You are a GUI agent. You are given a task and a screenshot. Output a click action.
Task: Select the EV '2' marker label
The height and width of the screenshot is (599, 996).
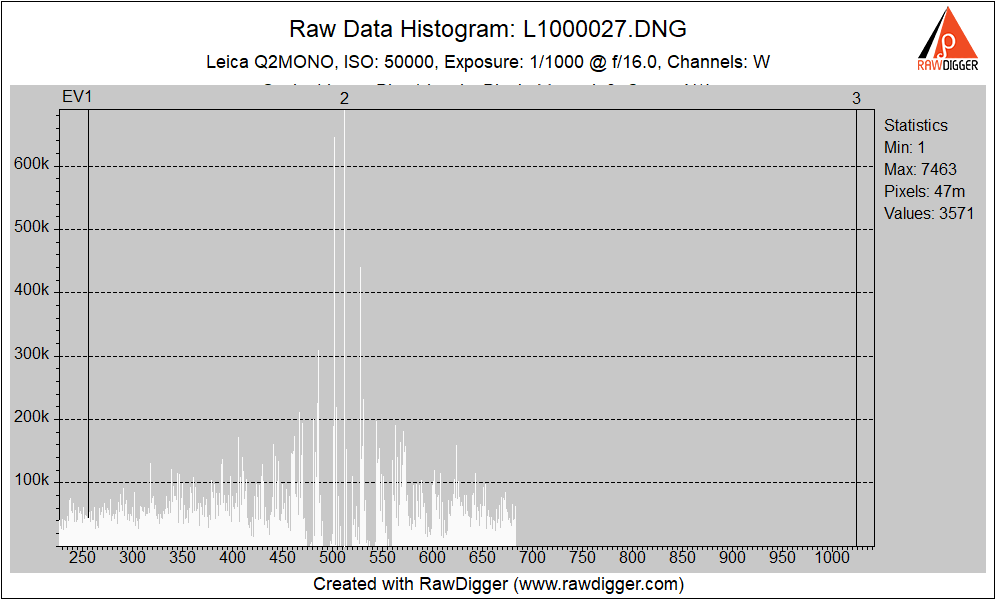[x=344, y=98]
